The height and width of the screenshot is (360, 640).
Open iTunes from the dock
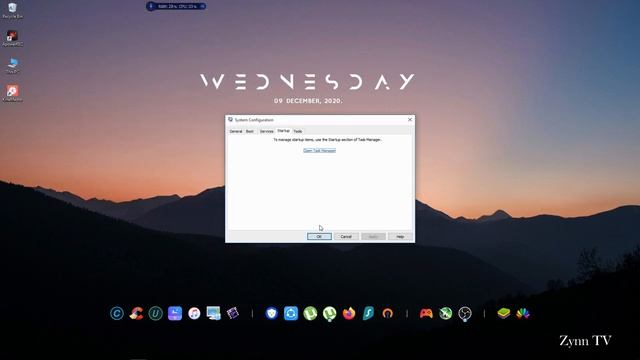pyautogui.click(x=194, y=313)
